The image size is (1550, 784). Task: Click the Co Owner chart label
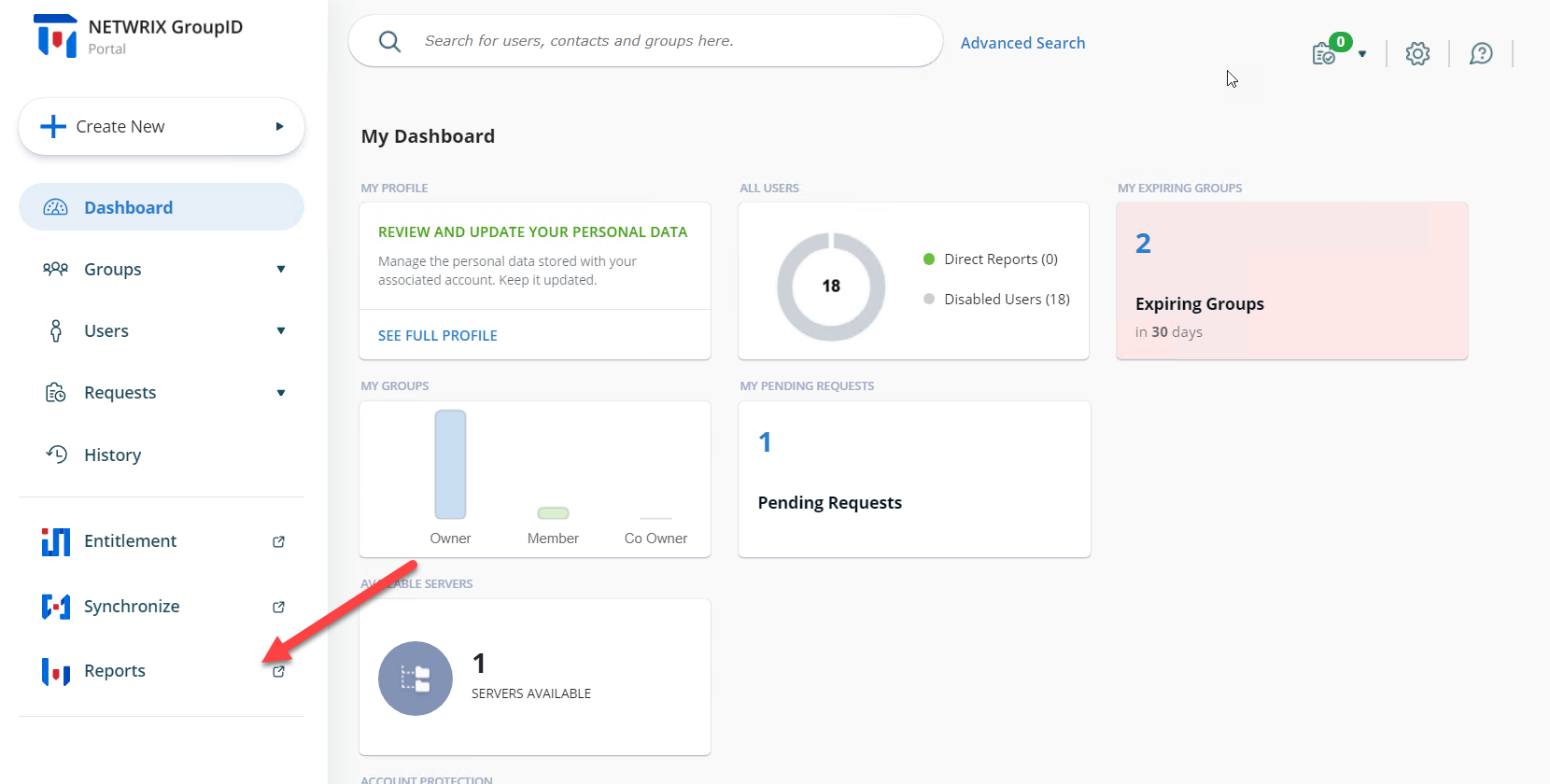point(655,539)
